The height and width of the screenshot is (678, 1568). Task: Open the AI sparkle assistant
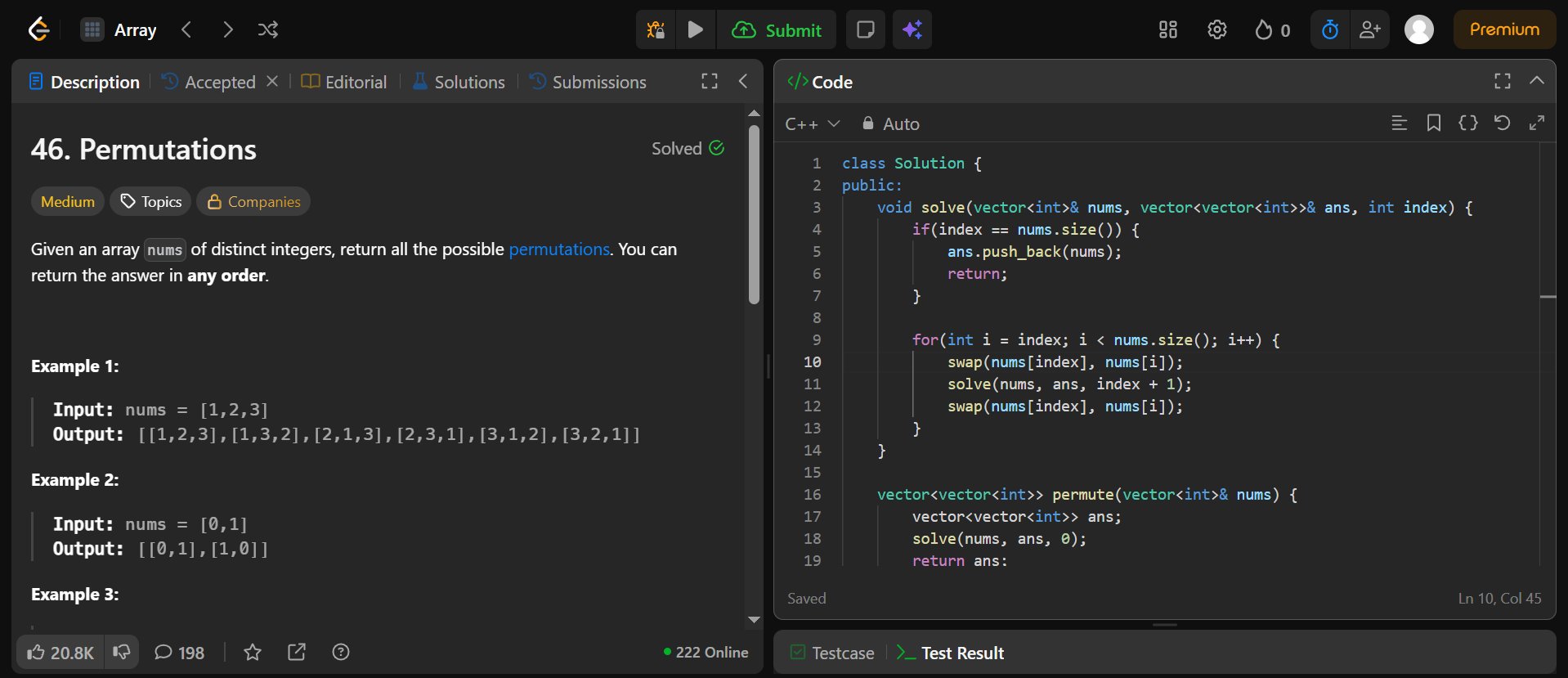912,30
